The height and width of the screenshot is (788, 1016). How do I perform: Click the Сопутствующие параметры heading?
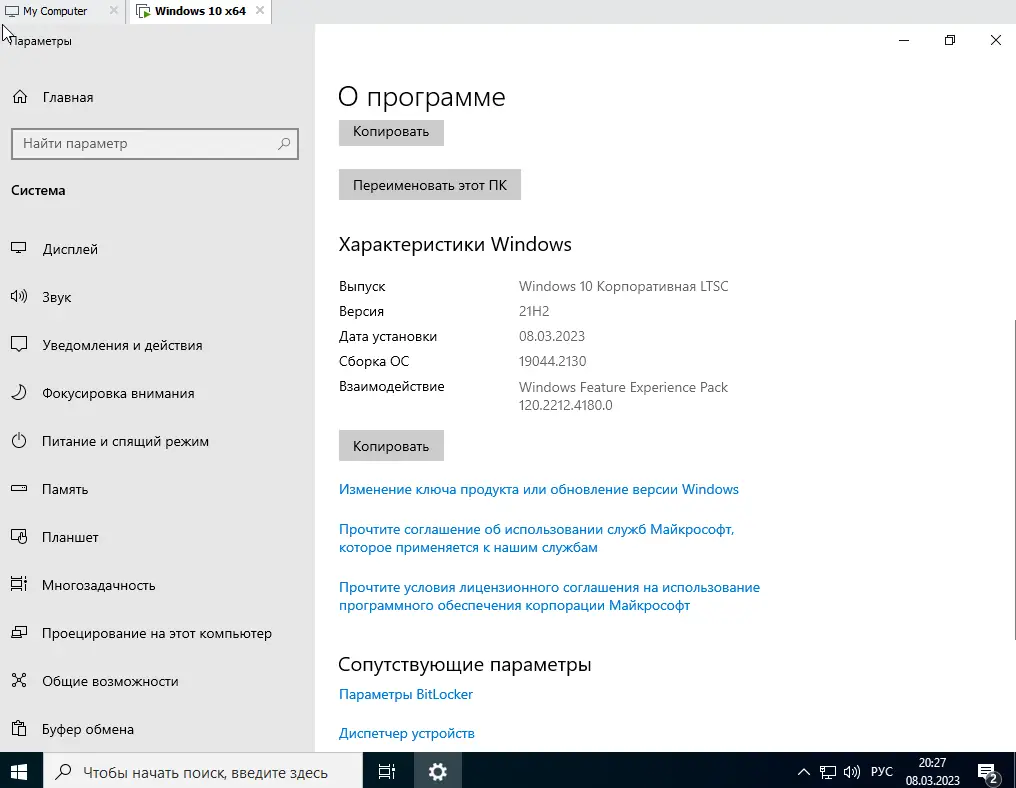click(465, 664)
